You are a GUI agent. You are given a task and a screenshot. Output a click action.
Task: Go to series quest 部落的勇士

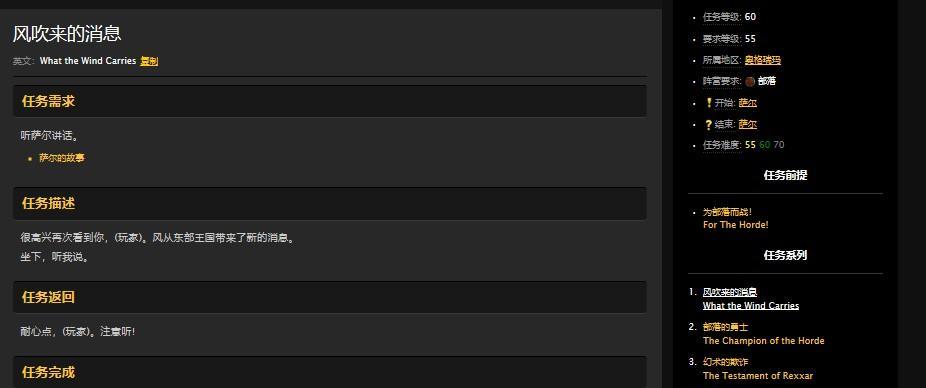[725, 327]
